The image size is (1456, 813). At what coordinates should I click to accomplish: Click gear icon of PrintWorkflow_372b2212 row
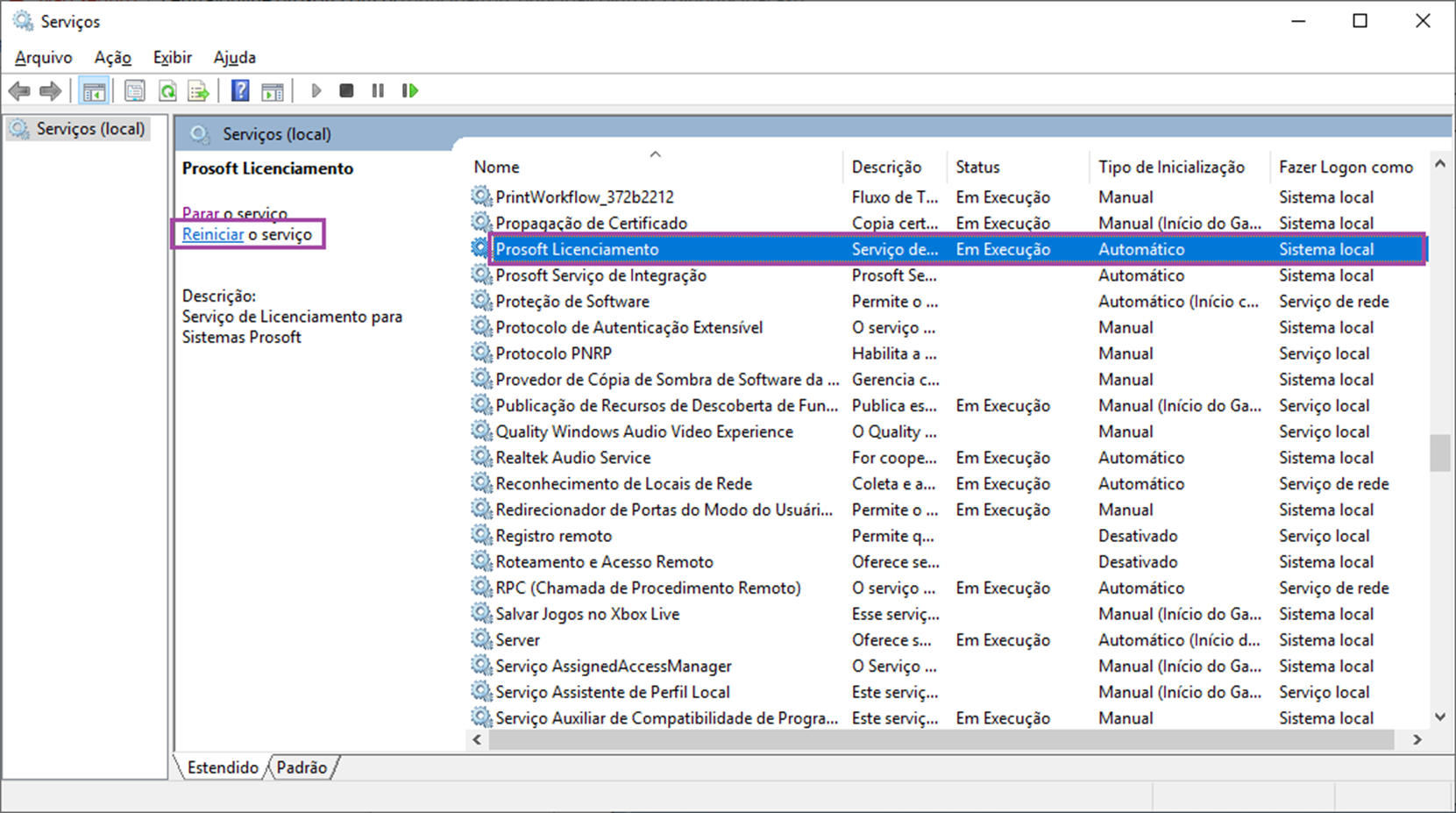(x=481, y=196)
